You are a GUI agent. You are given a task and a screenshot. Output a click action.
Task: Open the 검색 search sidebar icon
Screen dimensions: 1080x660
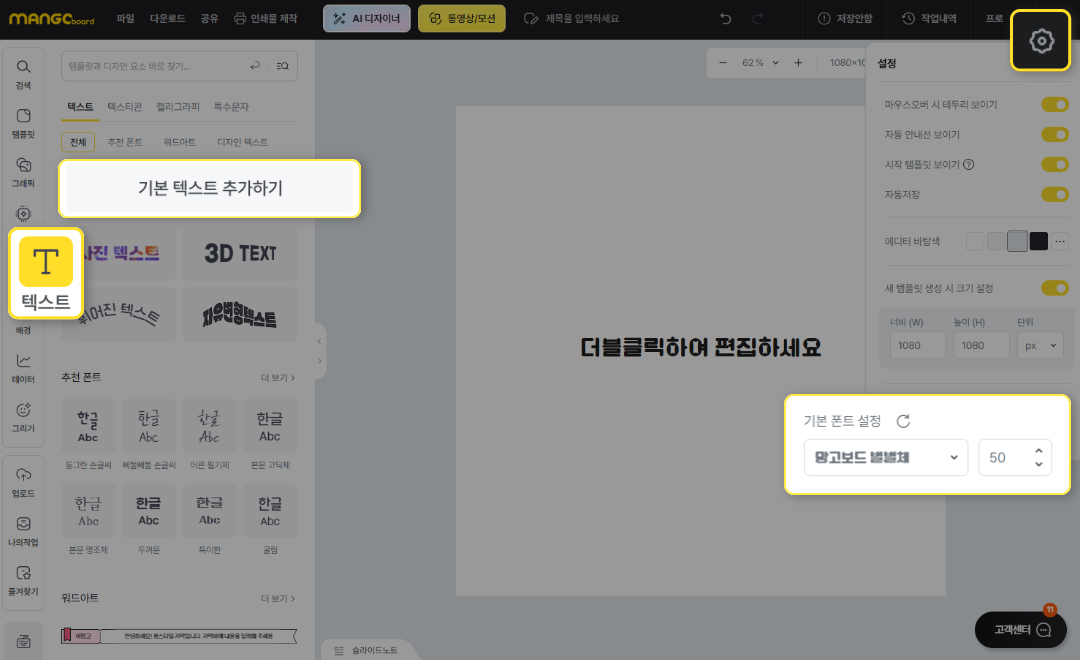pyautogui.click(x=24, y=74)
